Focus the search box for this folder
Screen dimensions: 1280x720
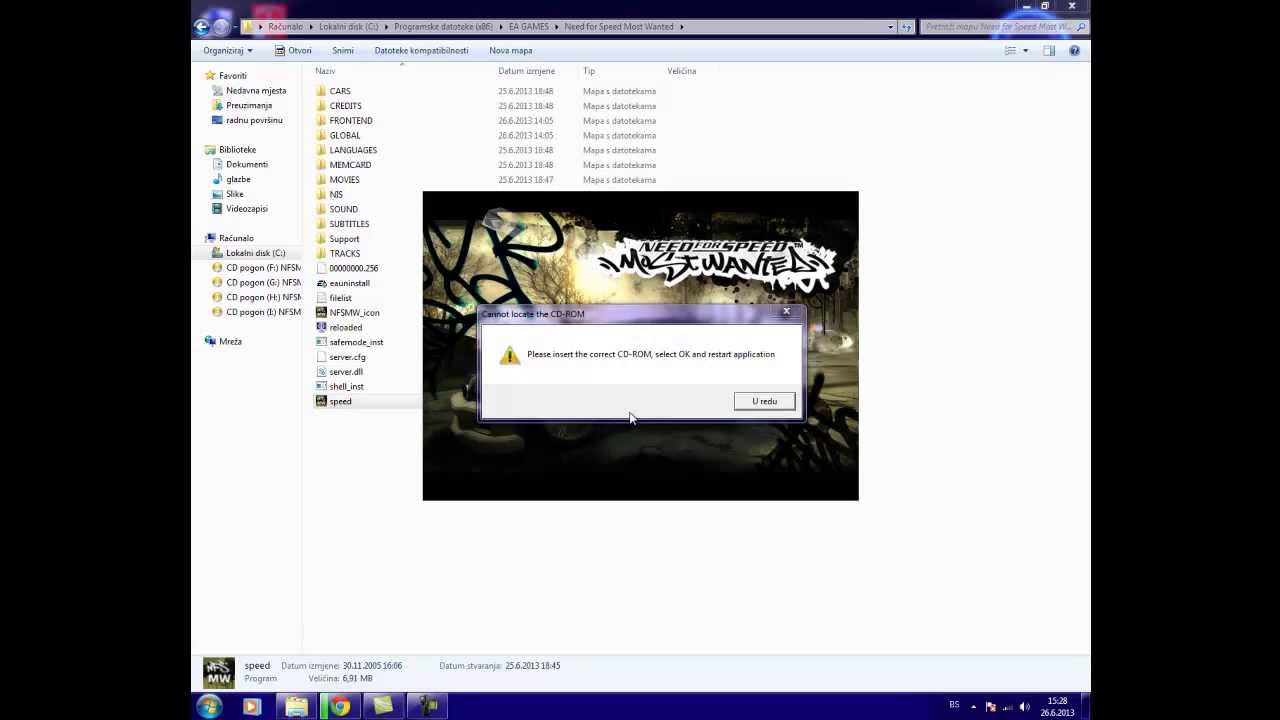1002,27
